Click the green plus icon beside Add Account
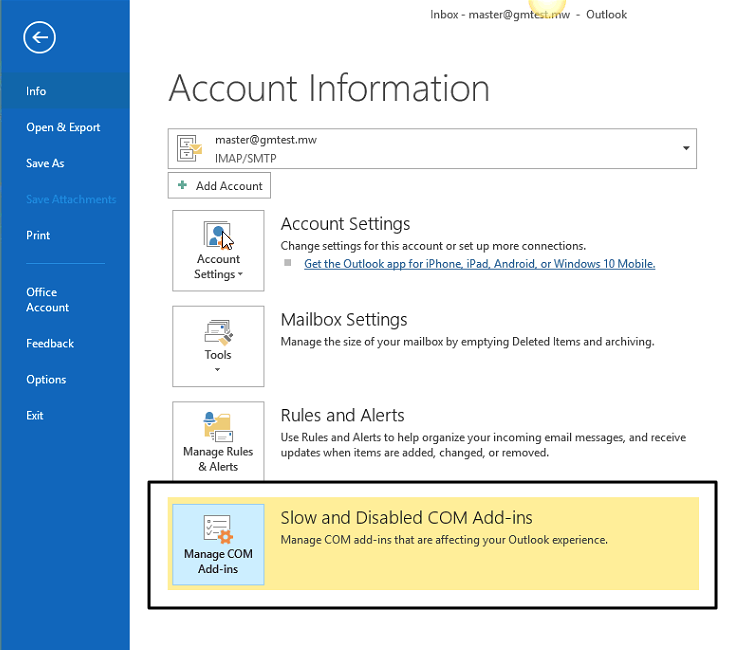This screenshot has height=650, width=736. click(182, 186)
